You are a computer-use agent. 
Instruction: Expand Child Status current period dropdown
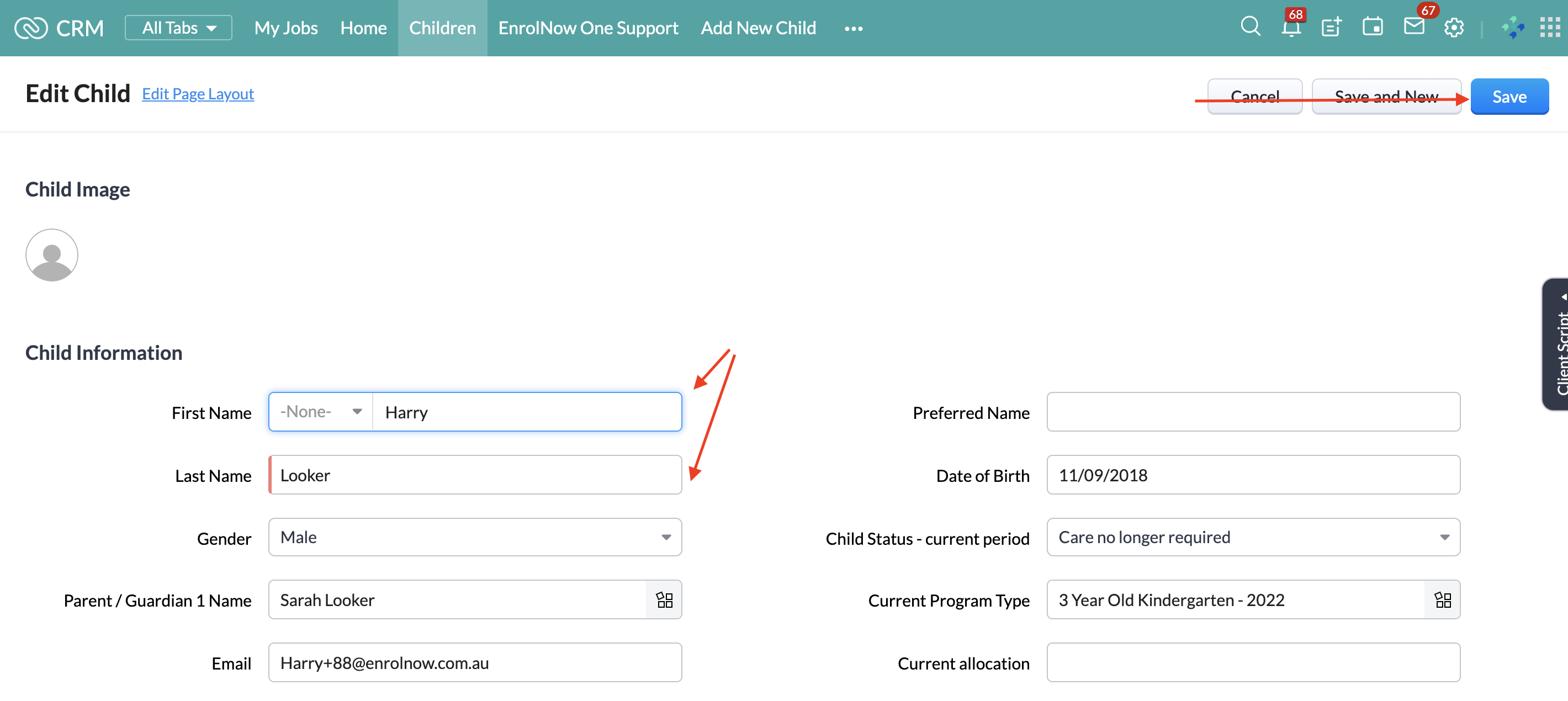pyautogui.click(x=1253, y=537)
